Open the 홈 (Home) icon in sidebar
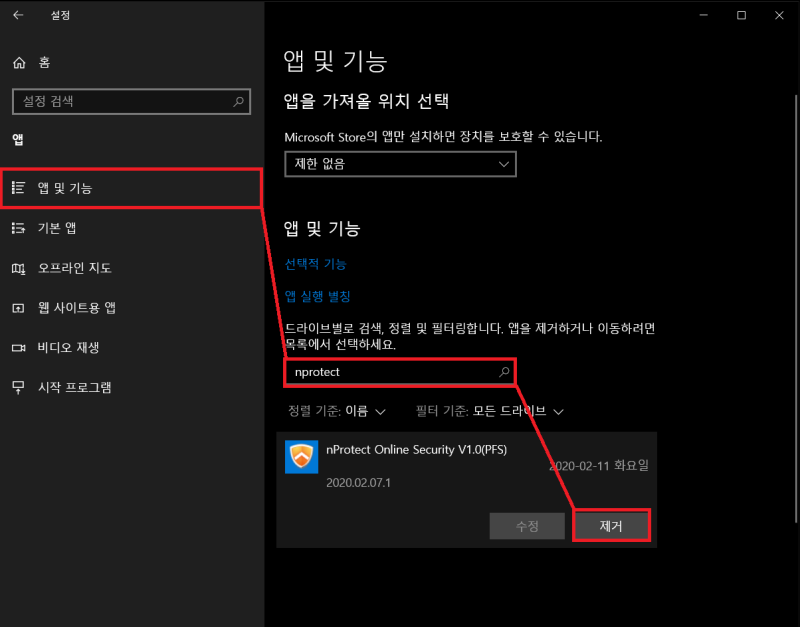This screenshot has height=627, width=800. coord(18,62)
